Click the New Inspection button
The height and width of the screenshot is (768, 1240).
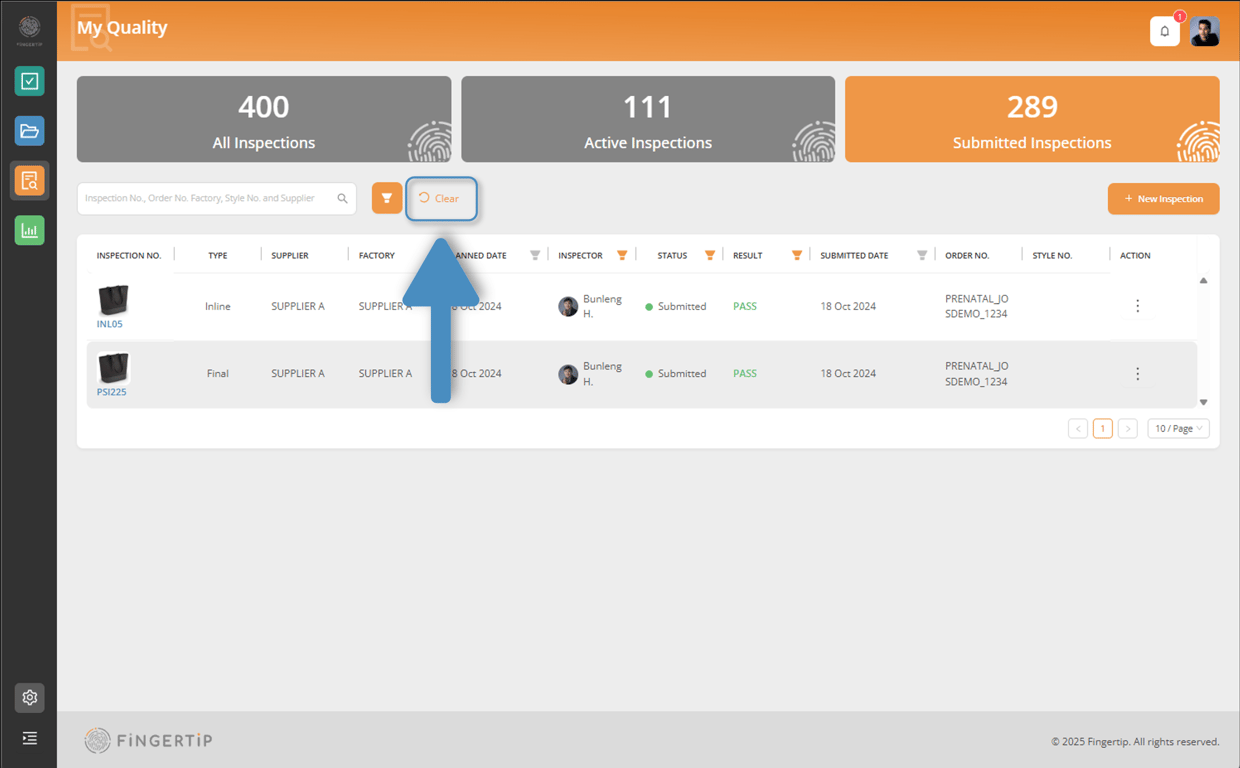1163,198
